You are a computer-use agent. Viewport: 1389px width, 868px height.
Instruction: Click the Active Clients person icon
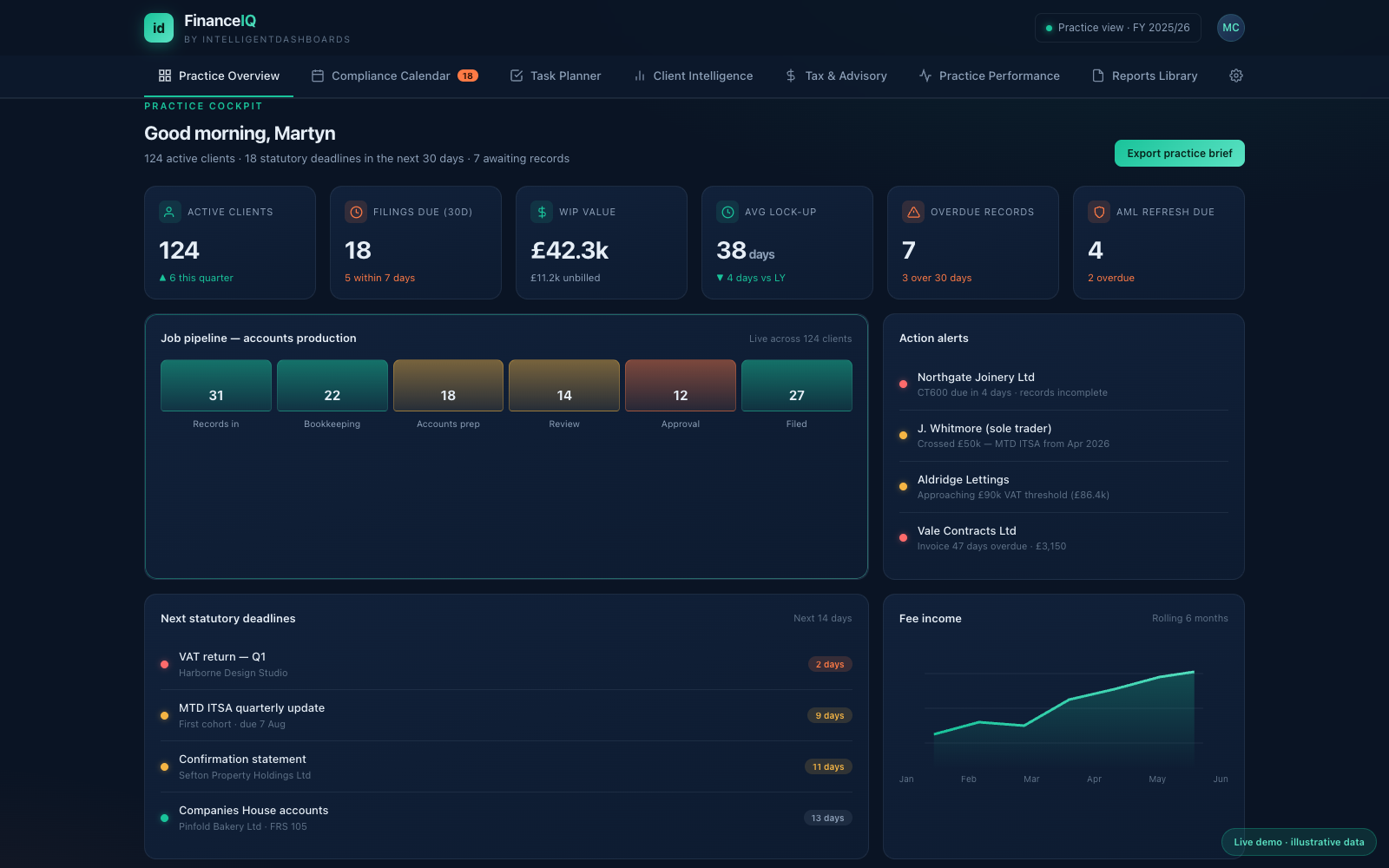click(x=169, y=212)
